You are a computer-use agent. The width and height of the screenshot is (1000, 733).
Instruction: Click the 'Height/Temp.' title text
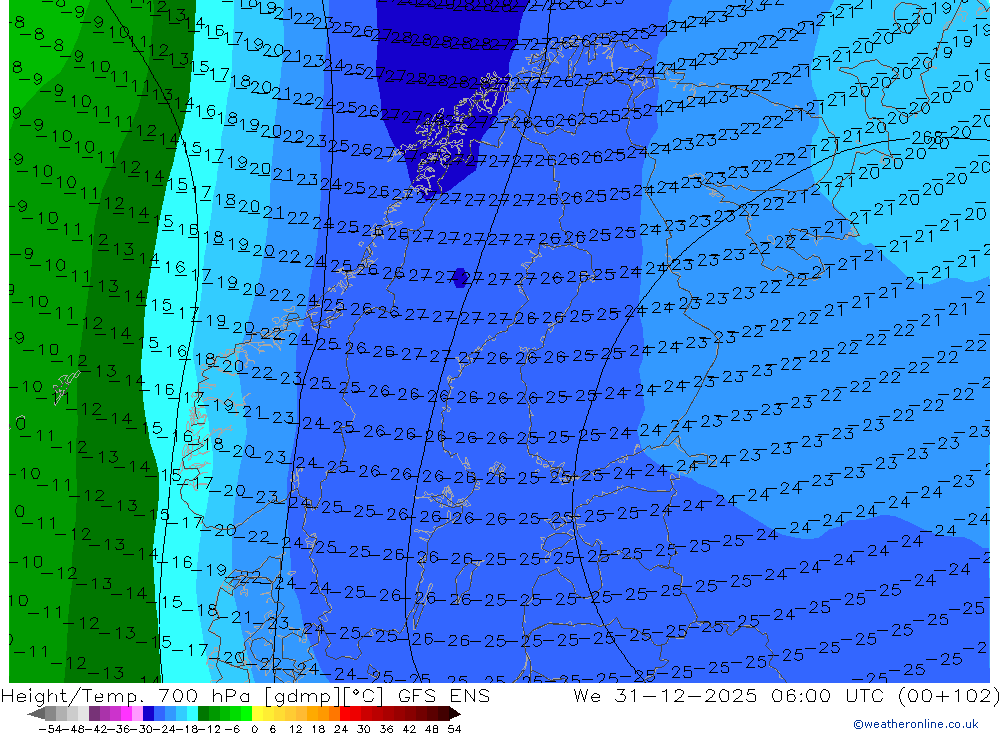(72, 696)
